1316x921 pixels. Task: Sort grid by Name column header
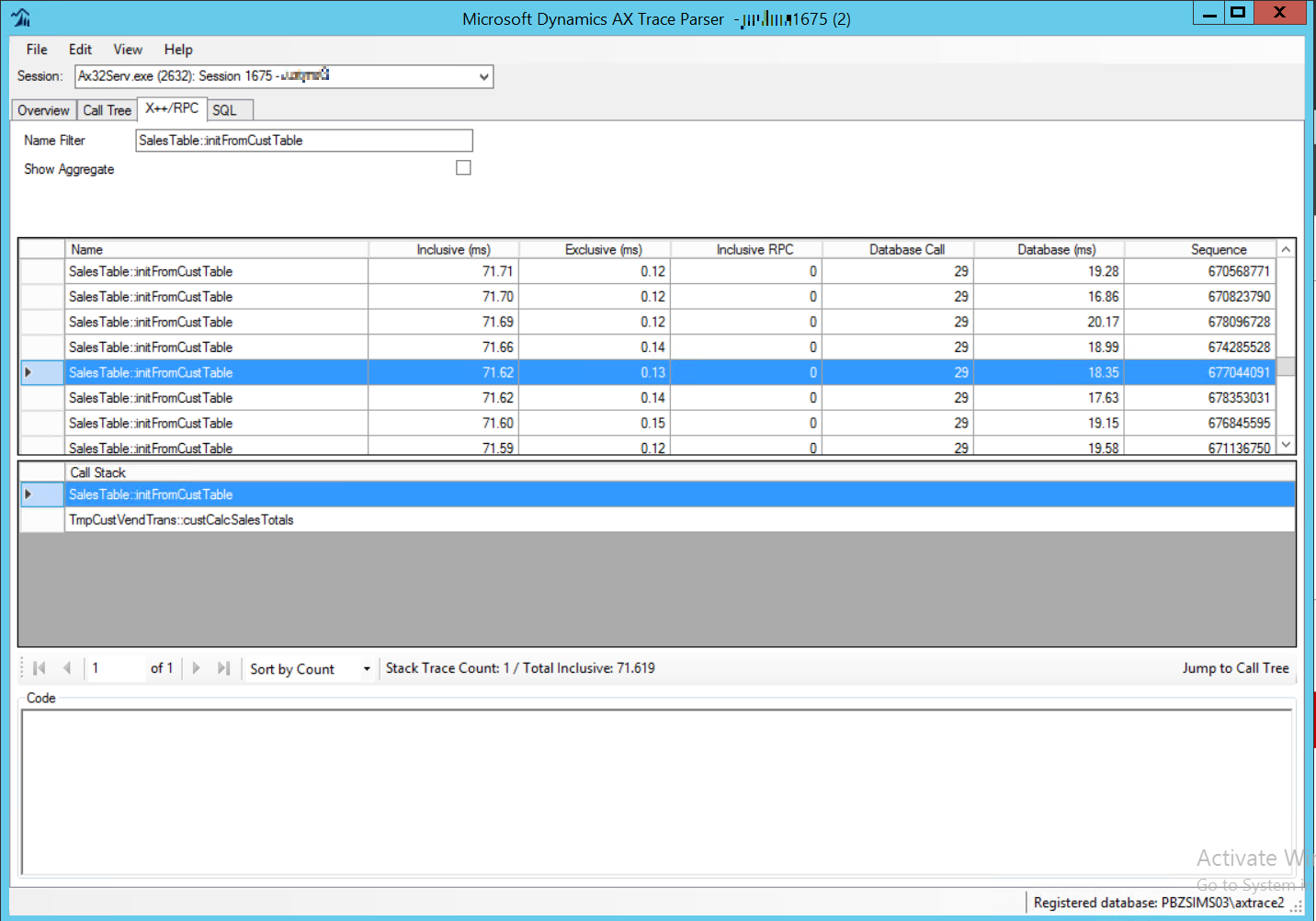(217, 249)
